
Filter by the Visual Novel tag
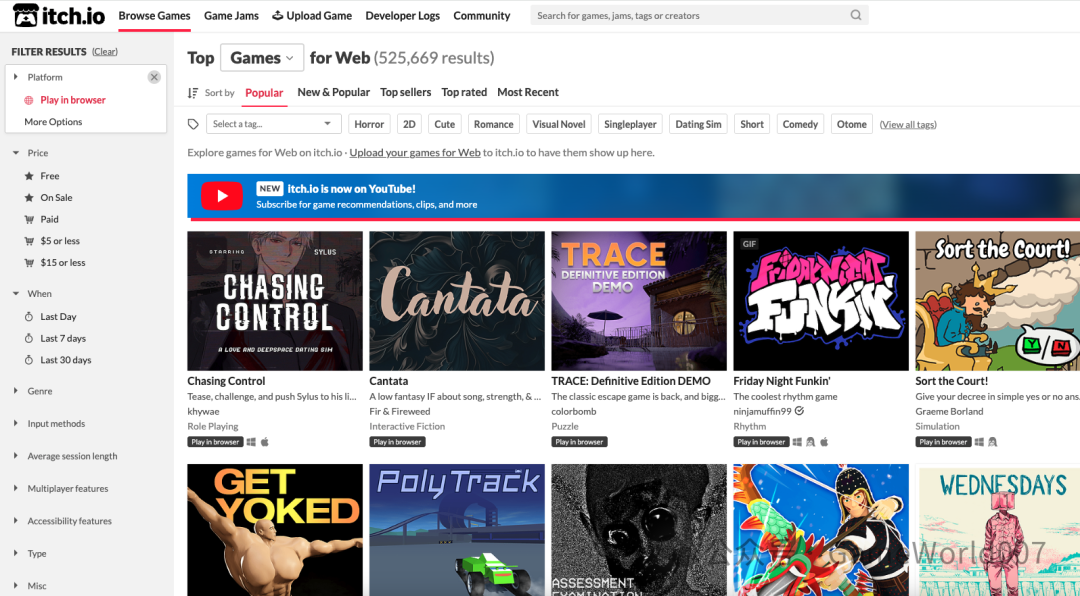[x=559, y=124]
